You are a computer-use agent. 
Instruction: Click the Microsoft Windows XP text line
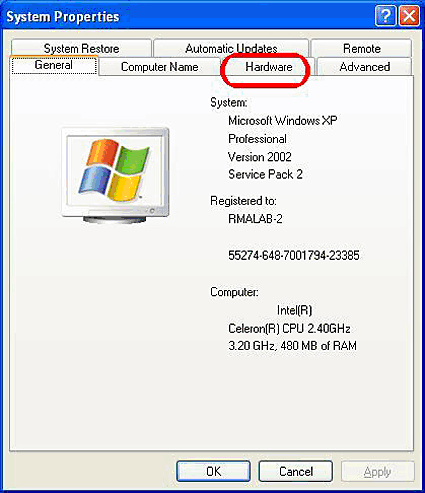click(x=282, y=120)
